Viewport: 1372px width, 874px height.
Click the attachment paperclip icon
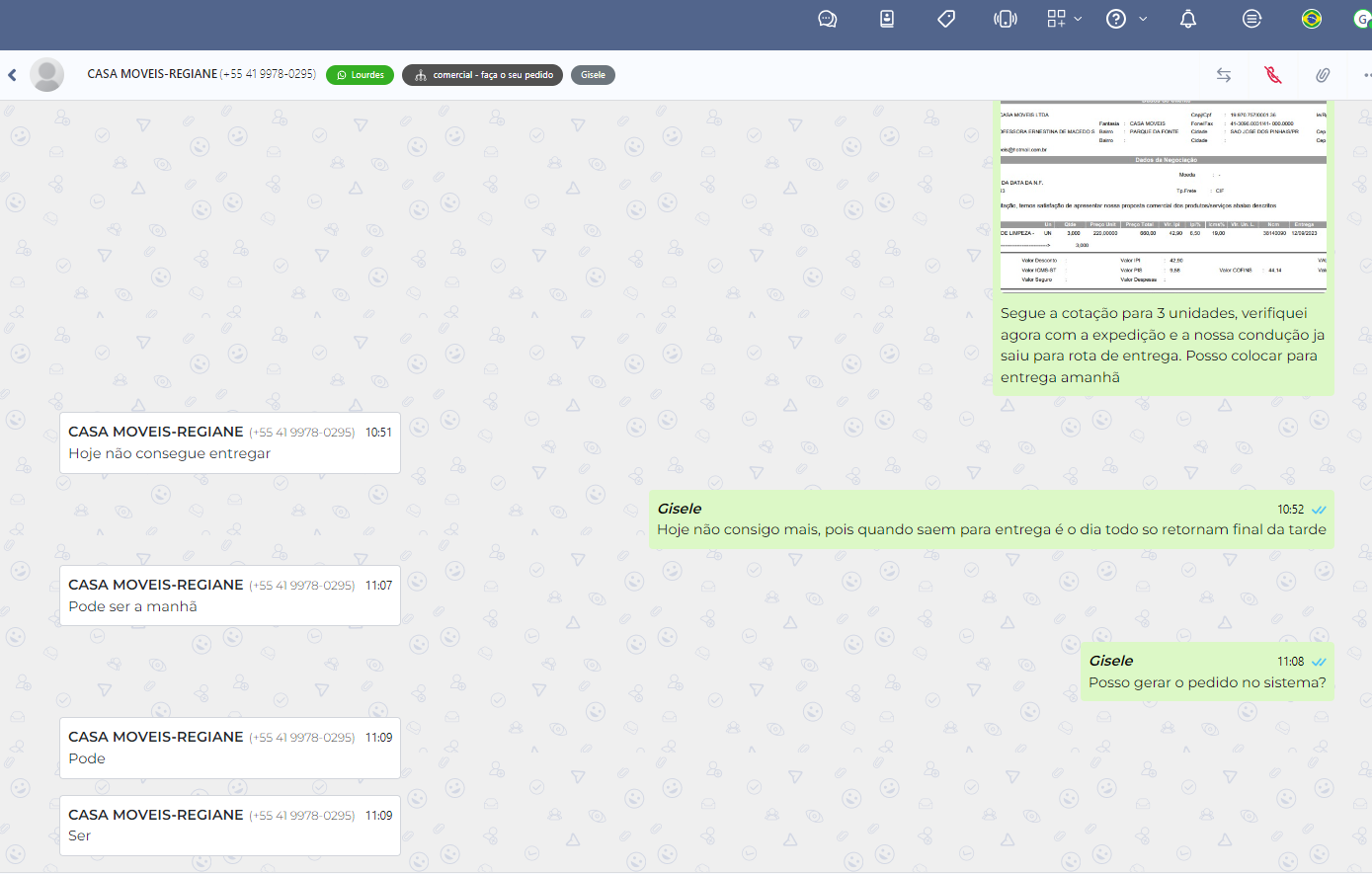point(1323,75)
